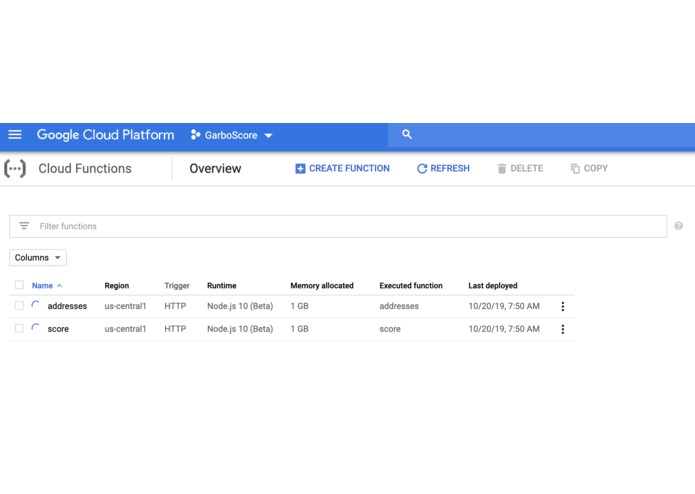Click the filter list icon
The image size is (695, 494).
24,226
